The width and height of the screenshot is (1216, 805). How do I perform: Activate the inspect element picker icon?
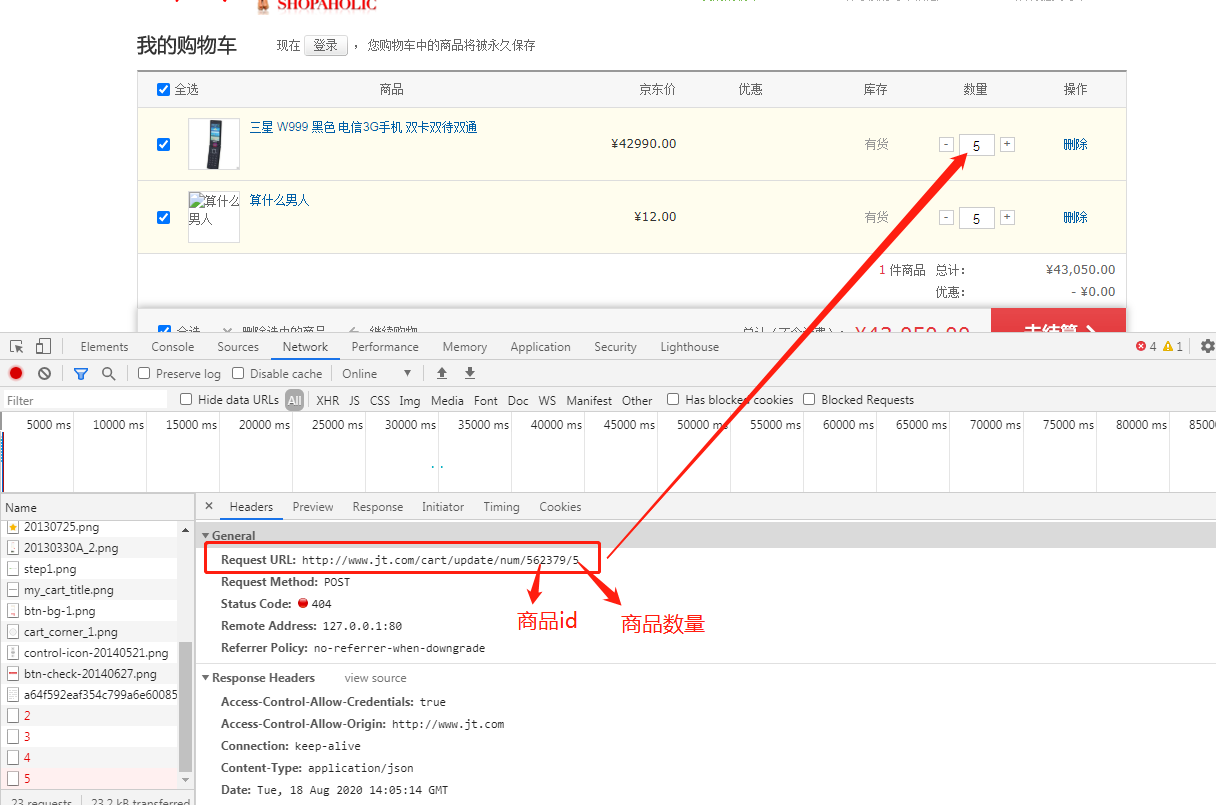(x=17, y=346)
